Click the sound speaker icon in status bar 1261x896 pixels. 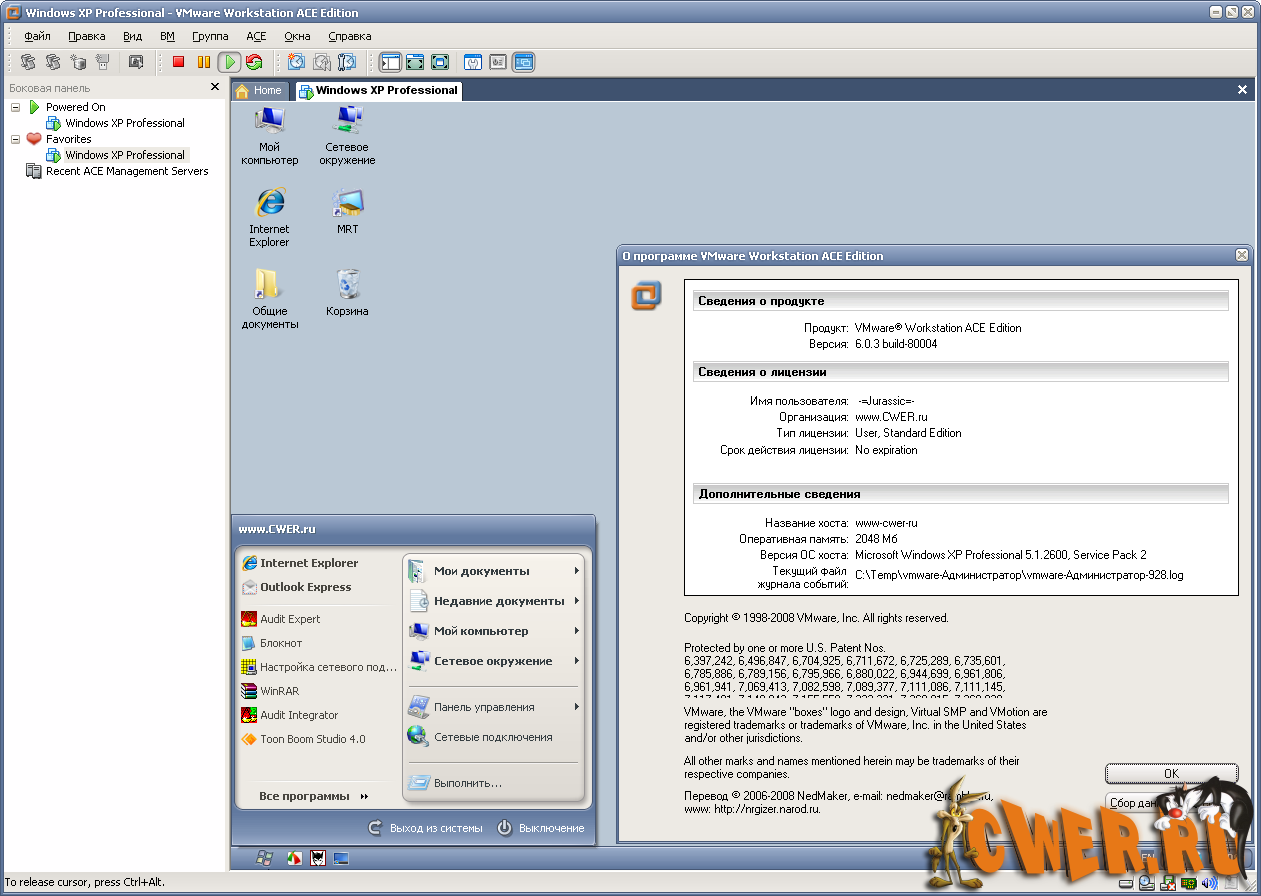tap(1208, 883)
